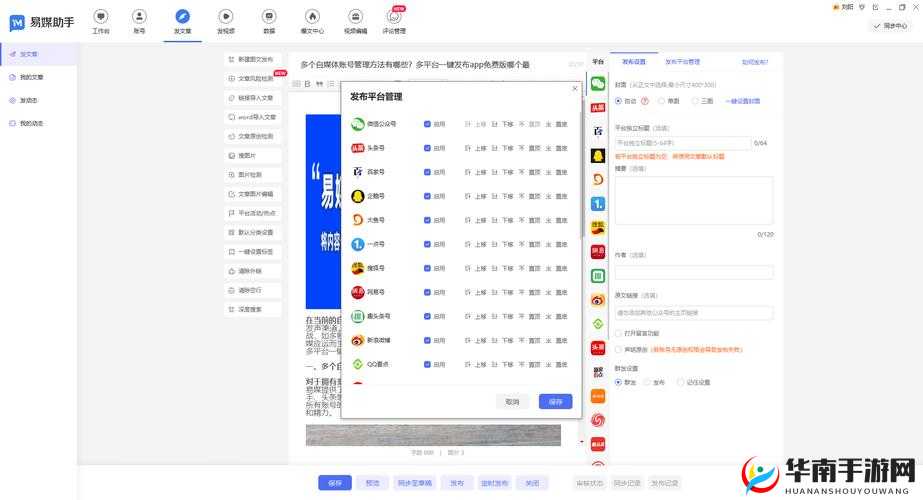The height and width of the screenshot is (500, 923).
Task: Move 头条号 up with its 上移 control
Action: 477,148
